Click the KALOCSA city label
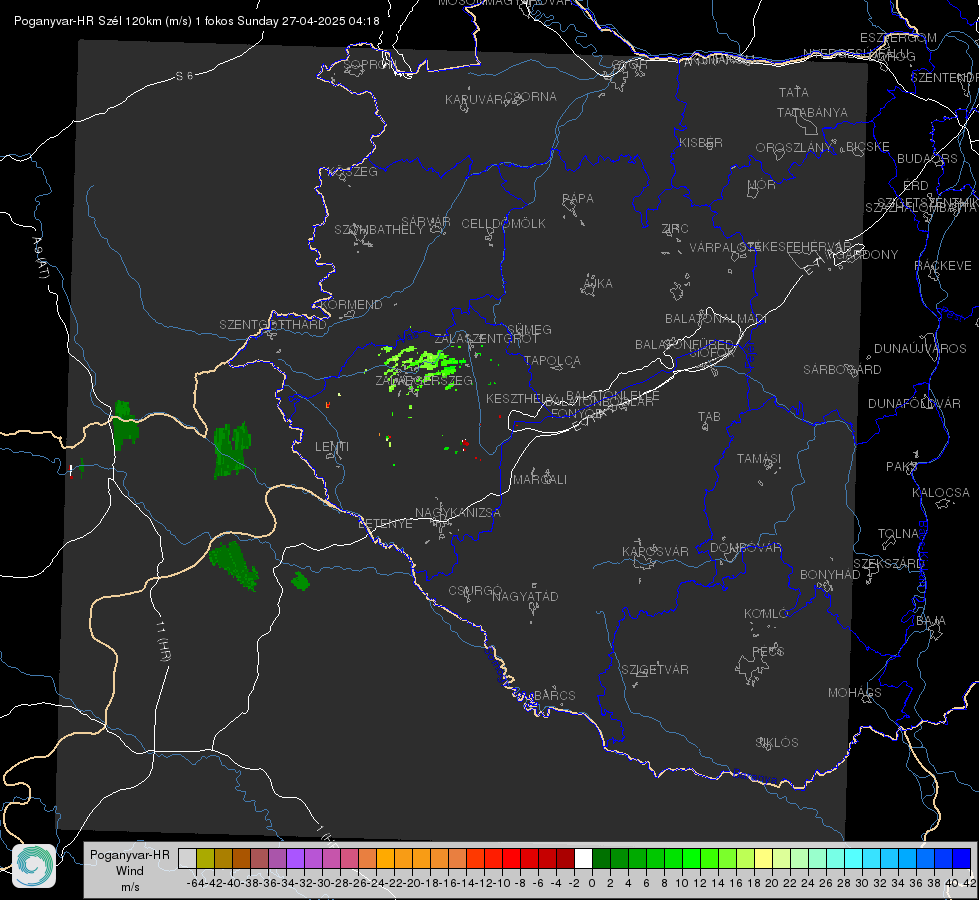979x900 pixels. pos(940,492)
